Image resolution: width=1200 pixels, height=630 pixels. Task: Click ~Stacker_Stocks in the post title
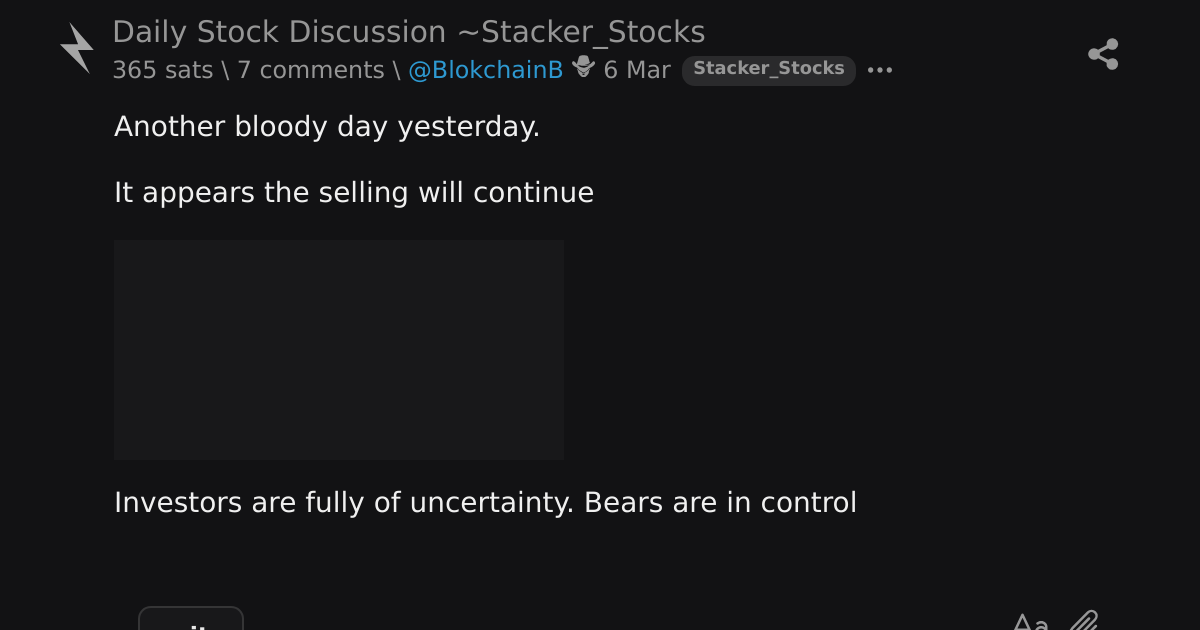pos(581,32)
